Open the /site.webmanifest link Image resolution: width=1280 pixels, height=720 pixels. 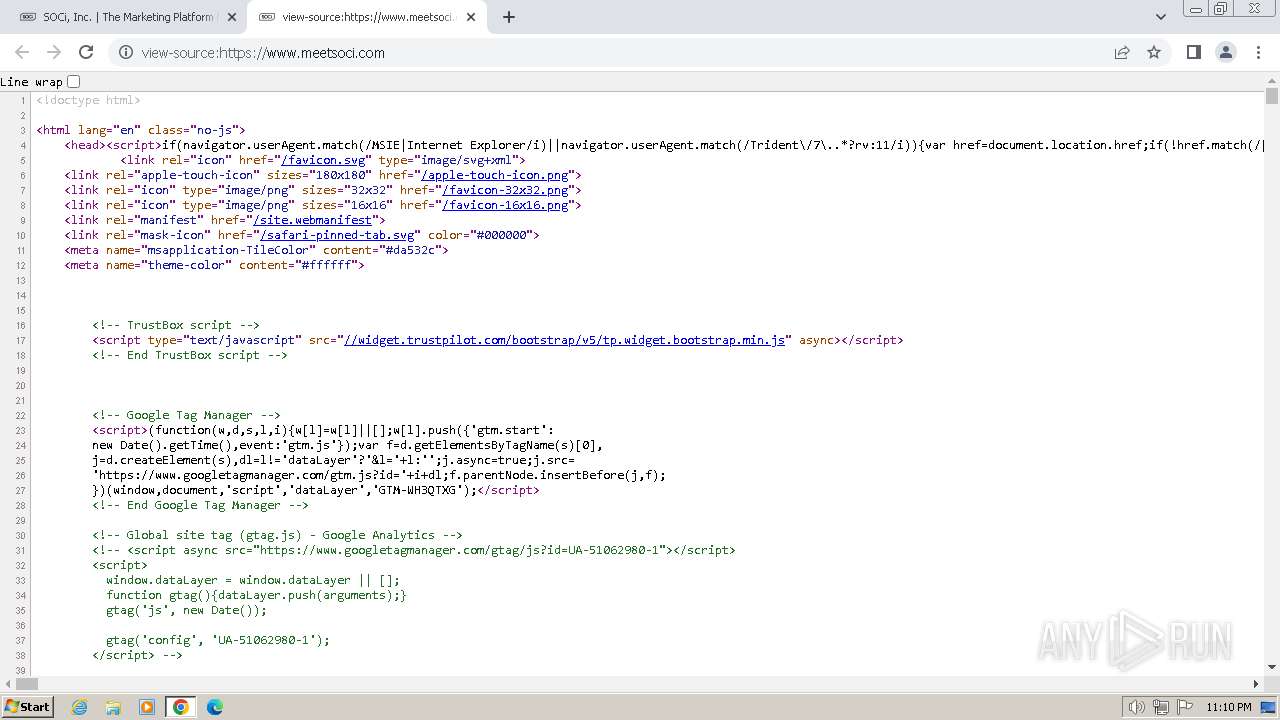click(x=313, y=220)
